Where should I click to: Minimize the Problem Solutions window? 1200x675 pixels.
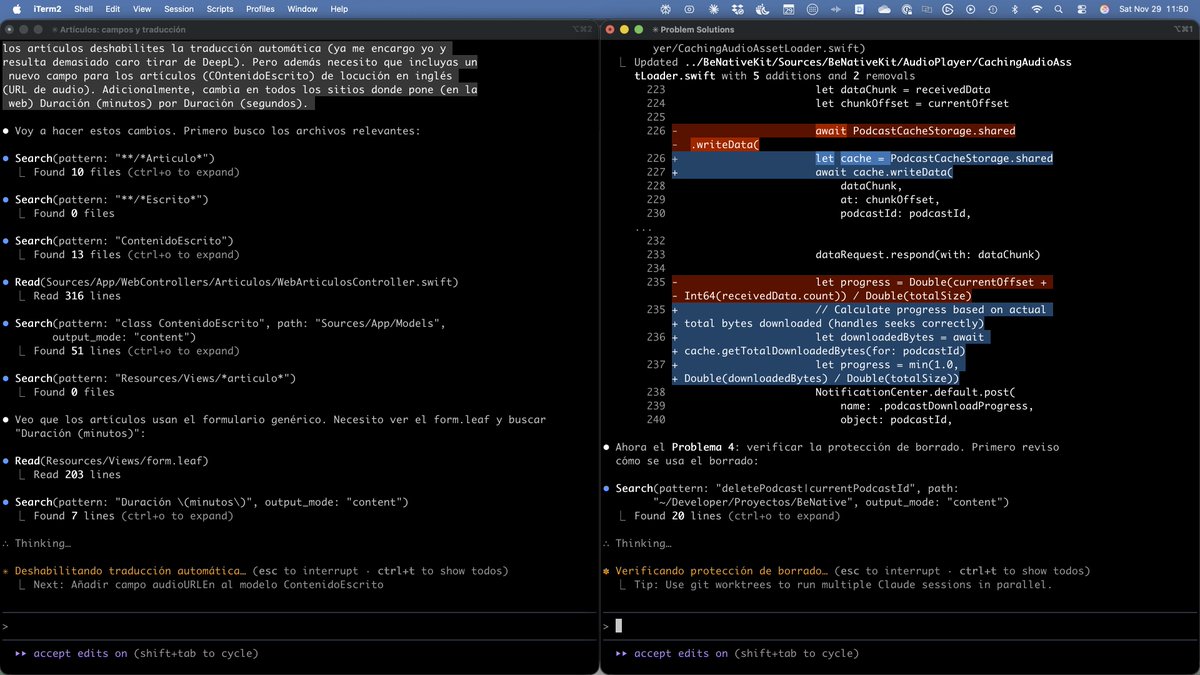[626, 29]
